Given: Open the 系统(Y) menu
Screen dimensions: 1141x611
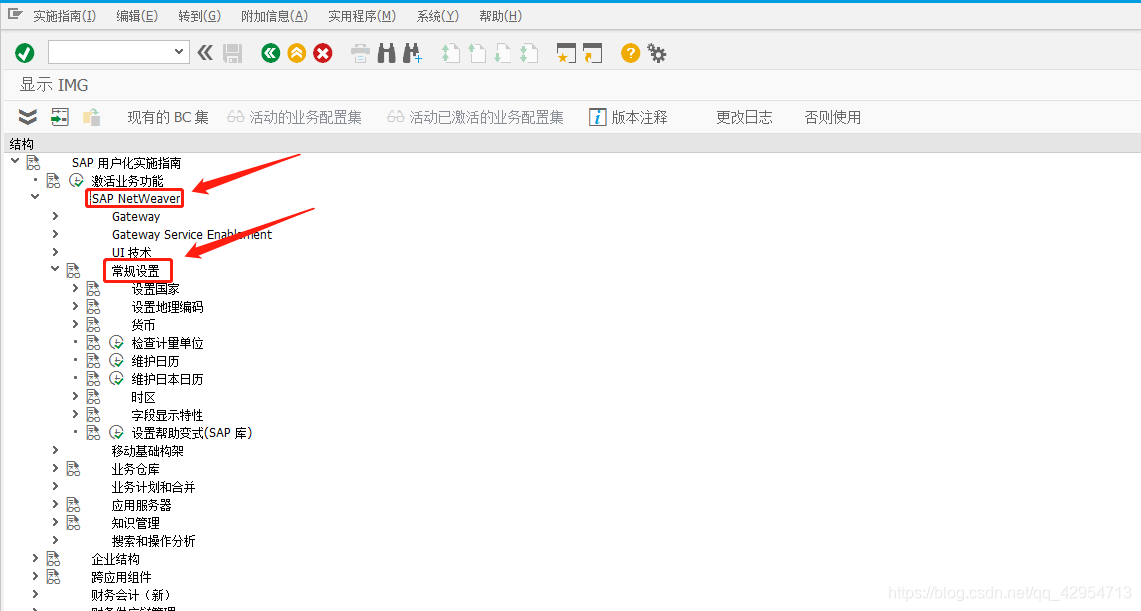Looking at the screenshot, I should [437, 16].
